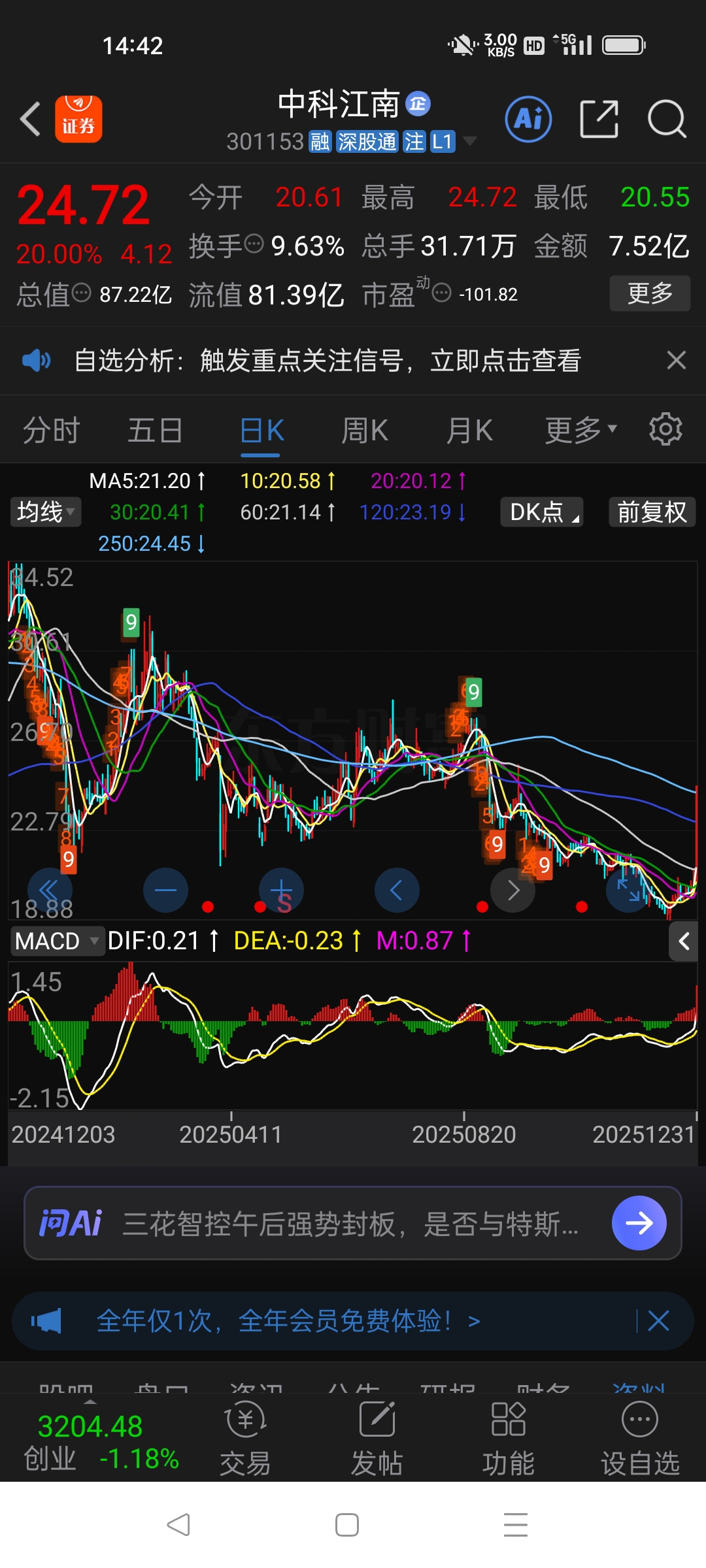Switch to 分时 tab
The width and height of the screenshot is (706, 1568).
(x=51, y=430)
